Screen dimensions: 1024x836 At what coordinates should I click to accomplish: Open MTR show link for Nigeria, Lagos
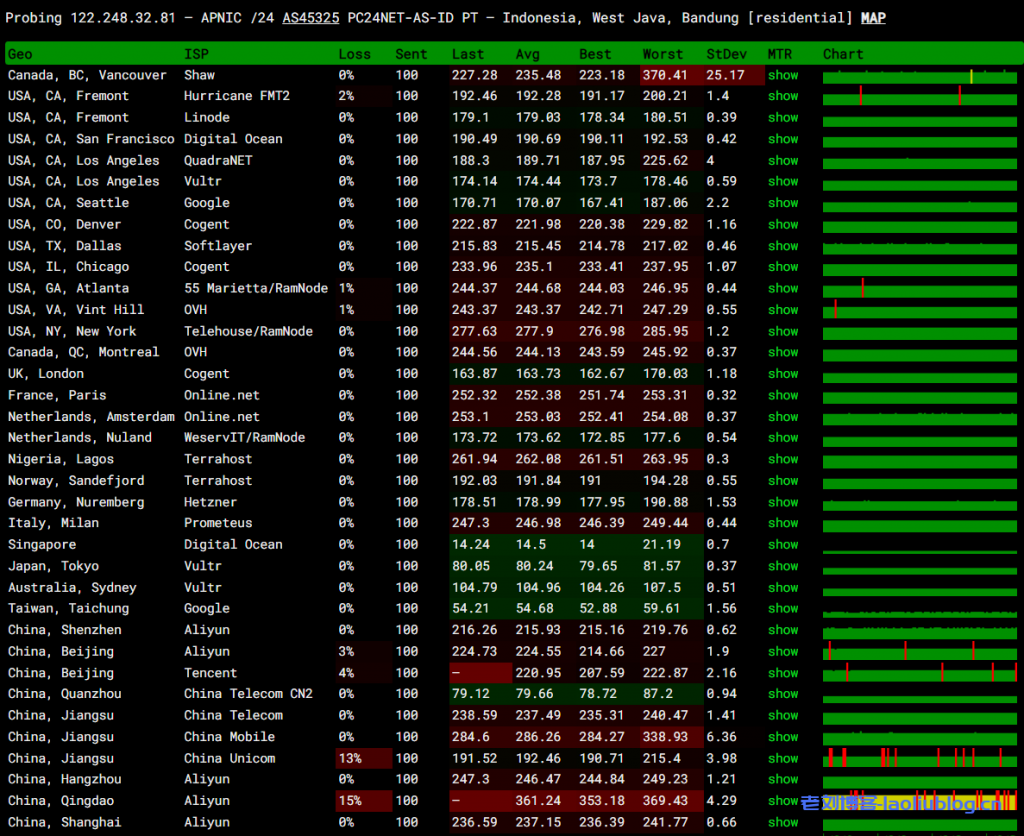coord(783,459)
